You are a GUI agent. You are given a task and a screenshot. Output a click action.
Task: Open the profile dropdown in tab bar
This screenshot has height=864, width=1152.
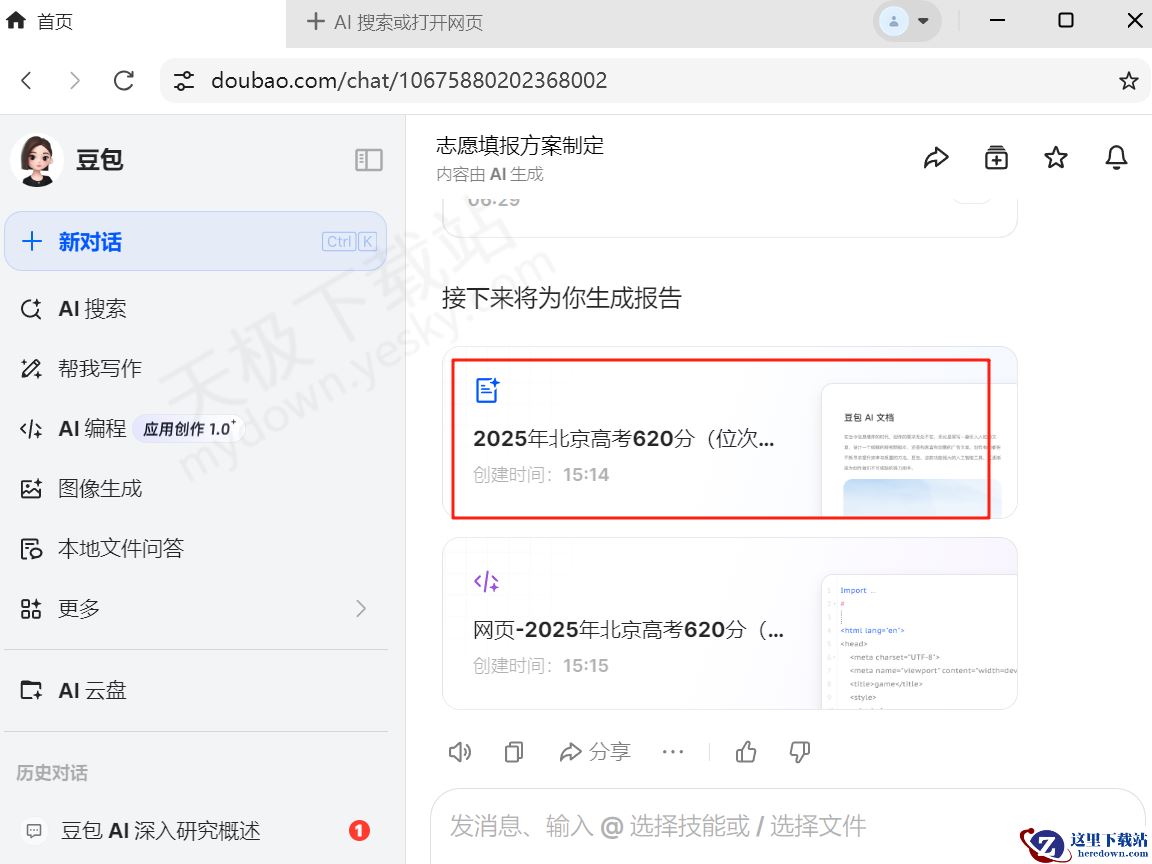coord(907,21)
